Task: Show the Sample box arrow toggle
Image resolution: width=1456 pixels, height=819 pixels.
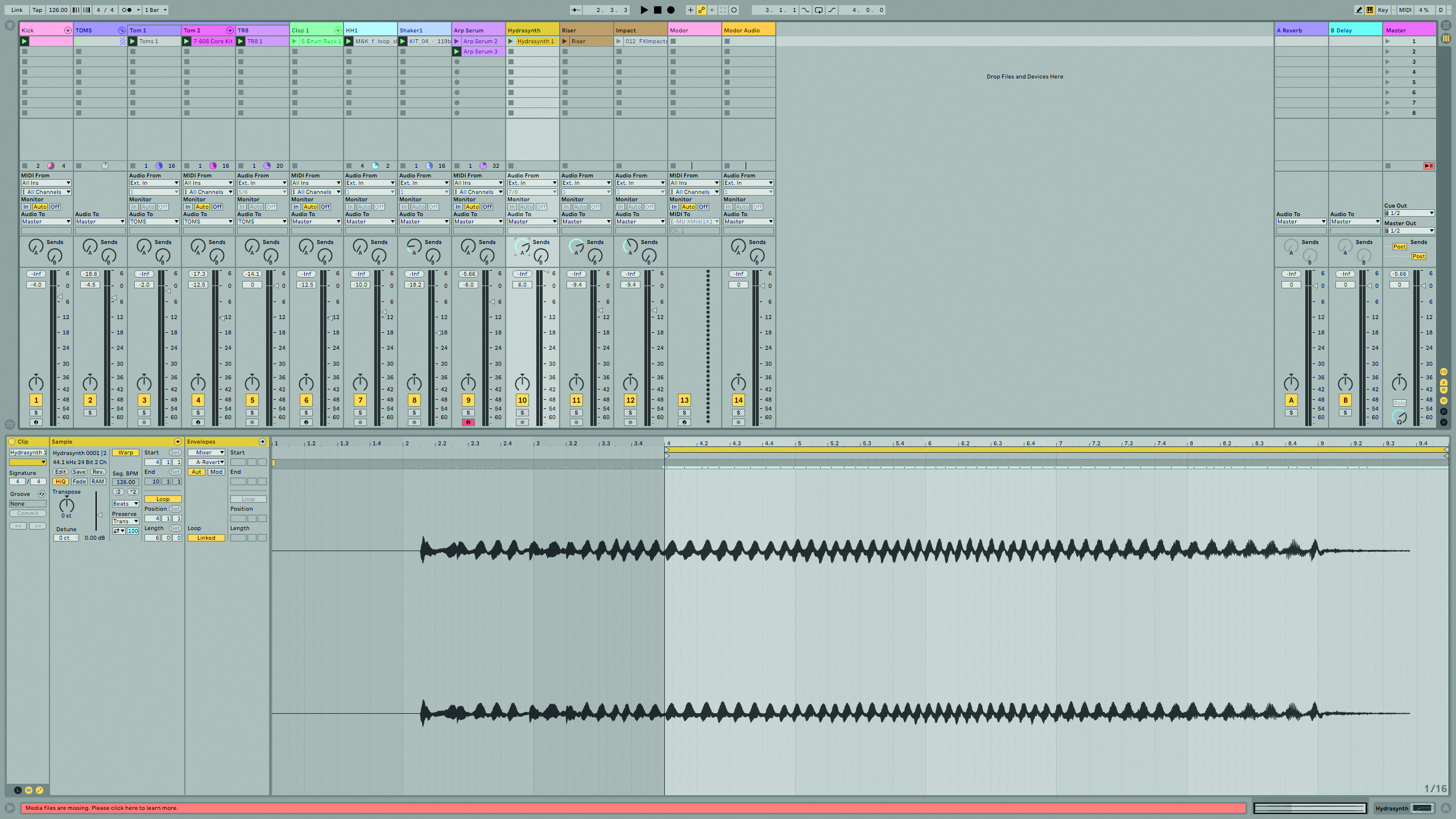Action: (177, 441)
